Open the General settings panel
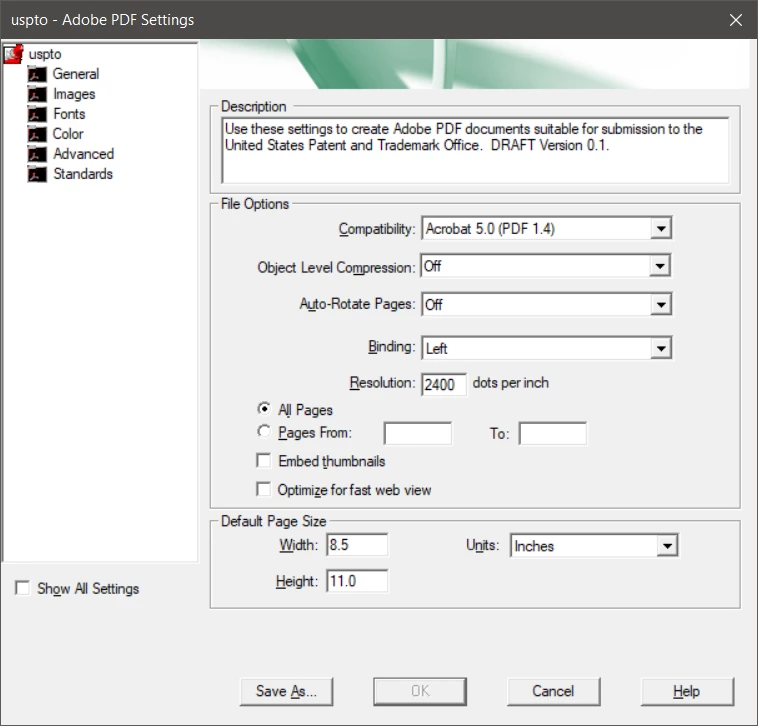Viewport: 758px width, 726px height. 76,74
